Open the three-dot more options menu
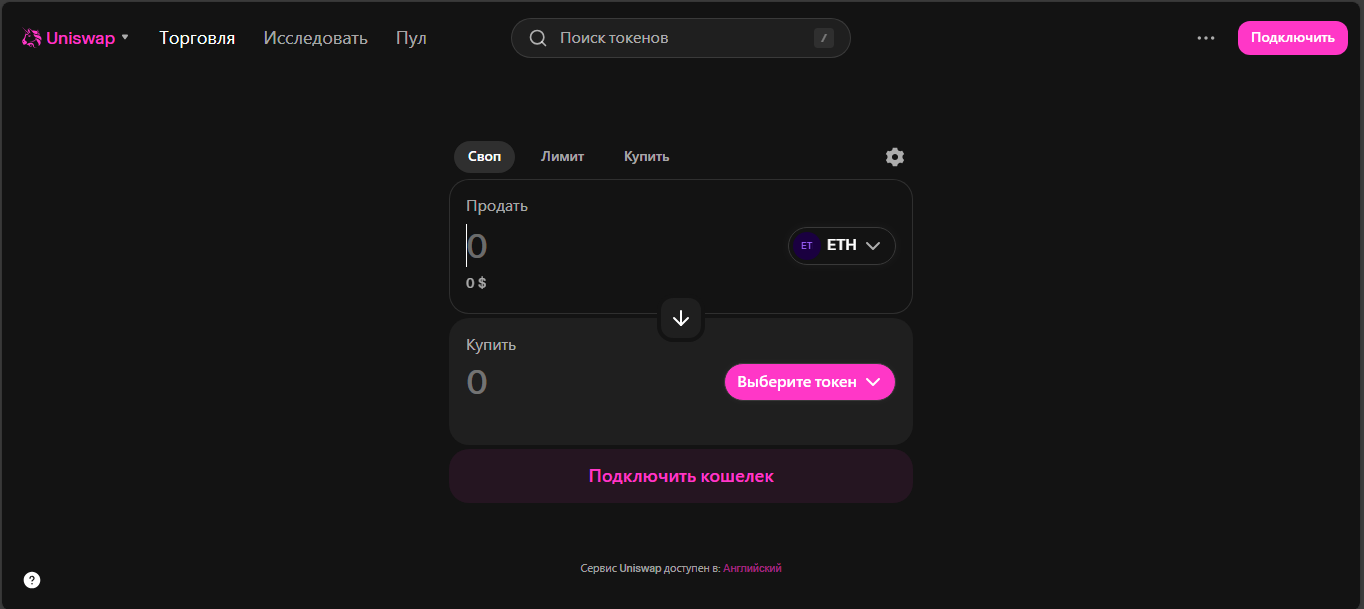 (1206, 38)
